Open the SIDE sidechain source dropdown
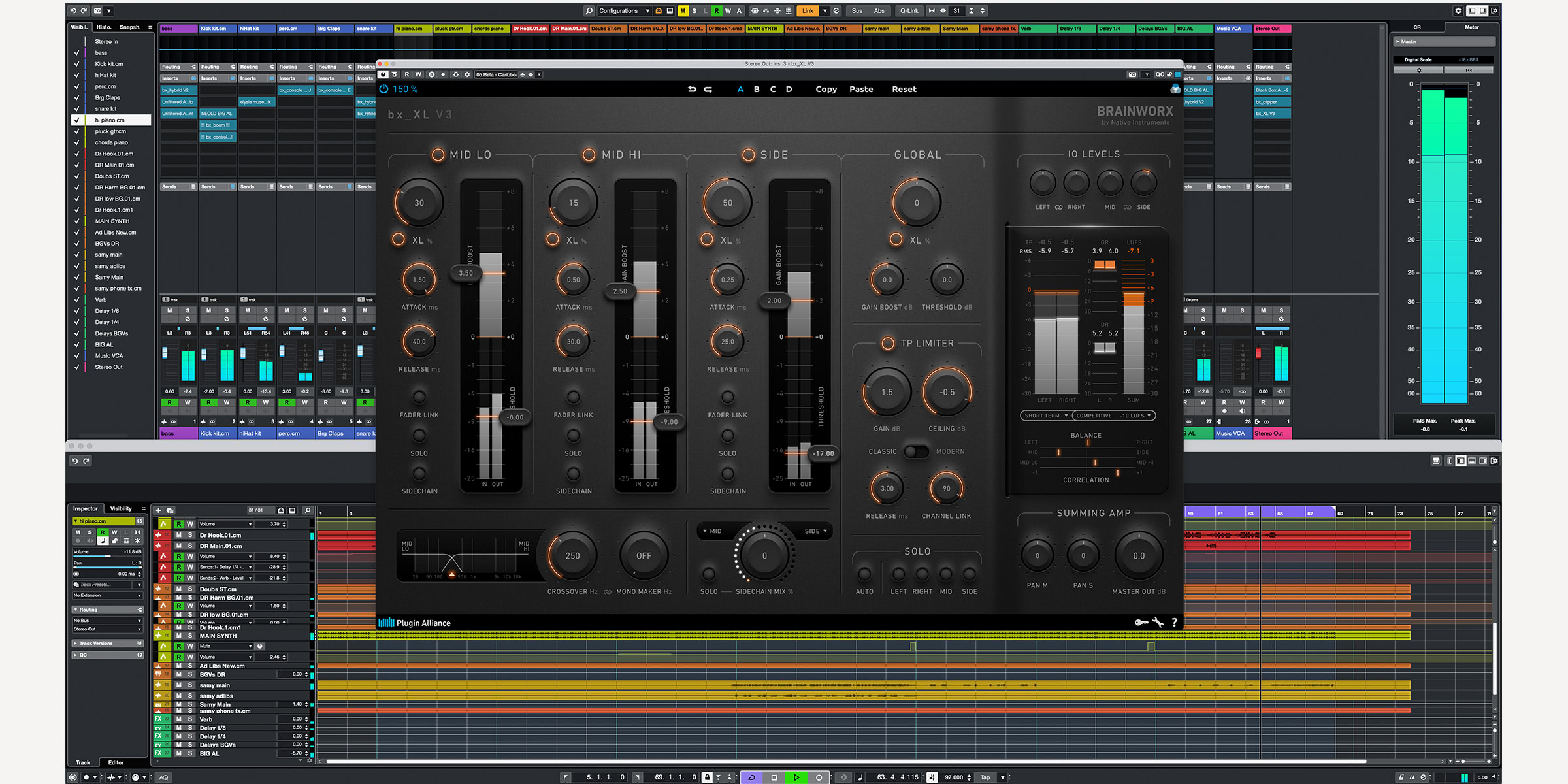 pyautogui.click(x=816, y=531)
